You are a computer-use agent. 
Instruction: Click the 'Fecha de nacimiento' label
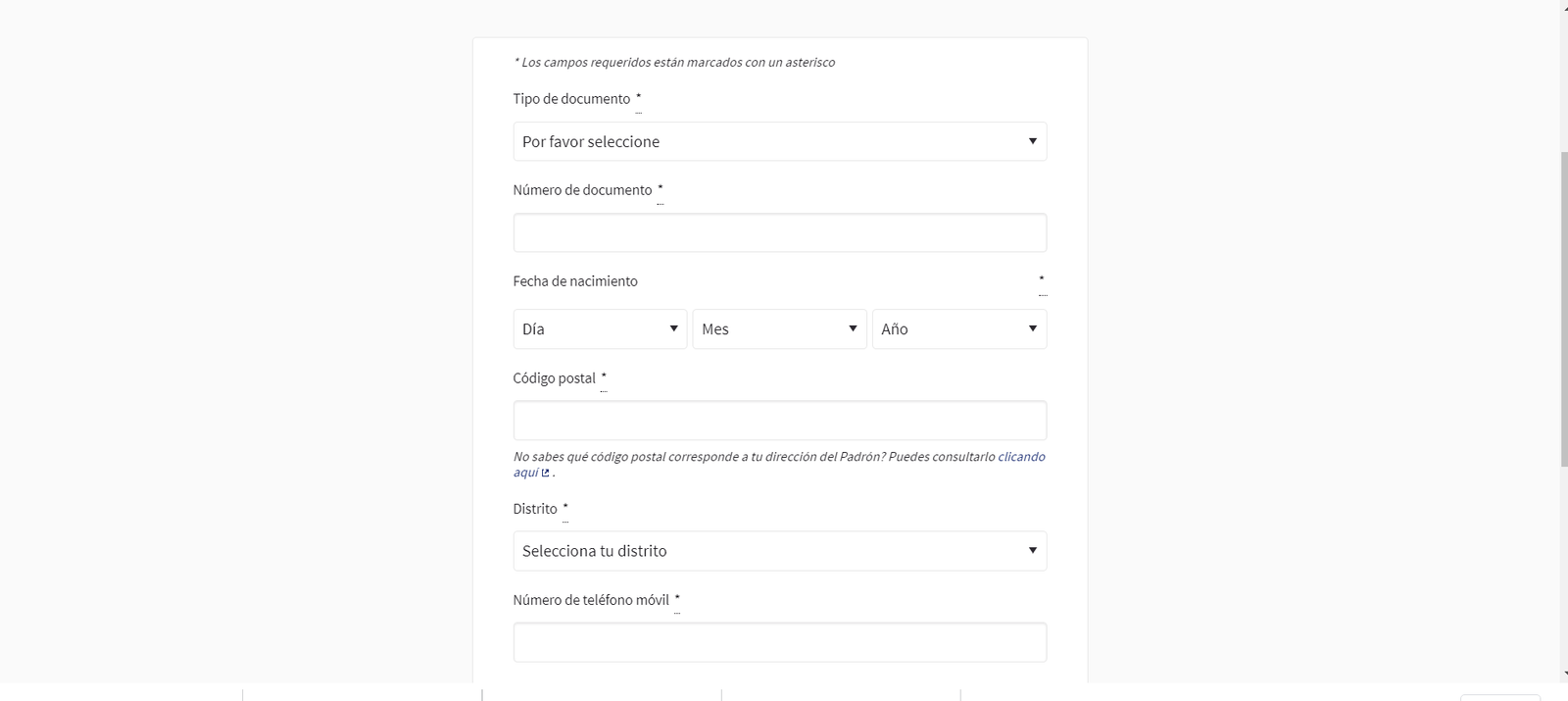pyautogui.click(x=575, y=281)
